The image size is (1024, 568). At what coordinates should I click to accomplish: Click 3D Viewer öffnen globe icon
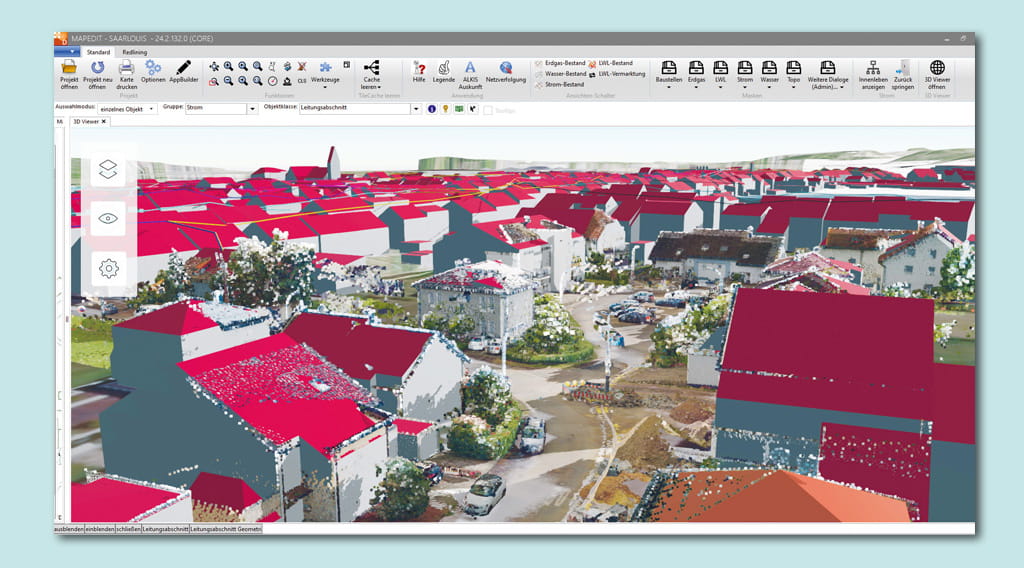[x=937, y=68]
